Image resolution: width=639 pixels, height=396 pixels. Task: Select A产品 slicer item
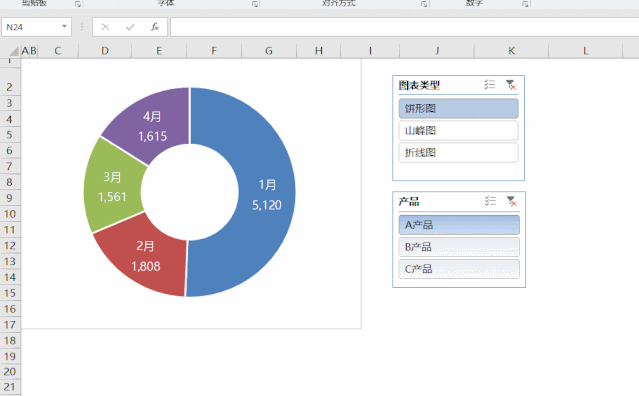click(x=459, y=225)
